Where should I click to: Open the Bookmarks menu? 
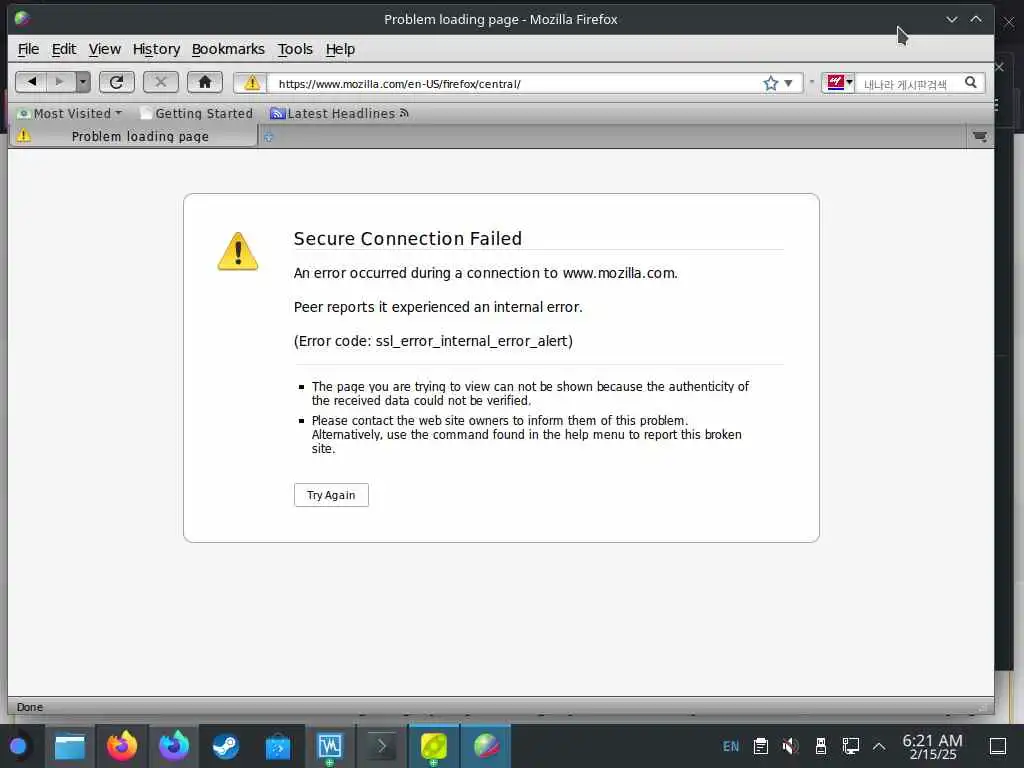pyautogui.click(x=228, y=49)
